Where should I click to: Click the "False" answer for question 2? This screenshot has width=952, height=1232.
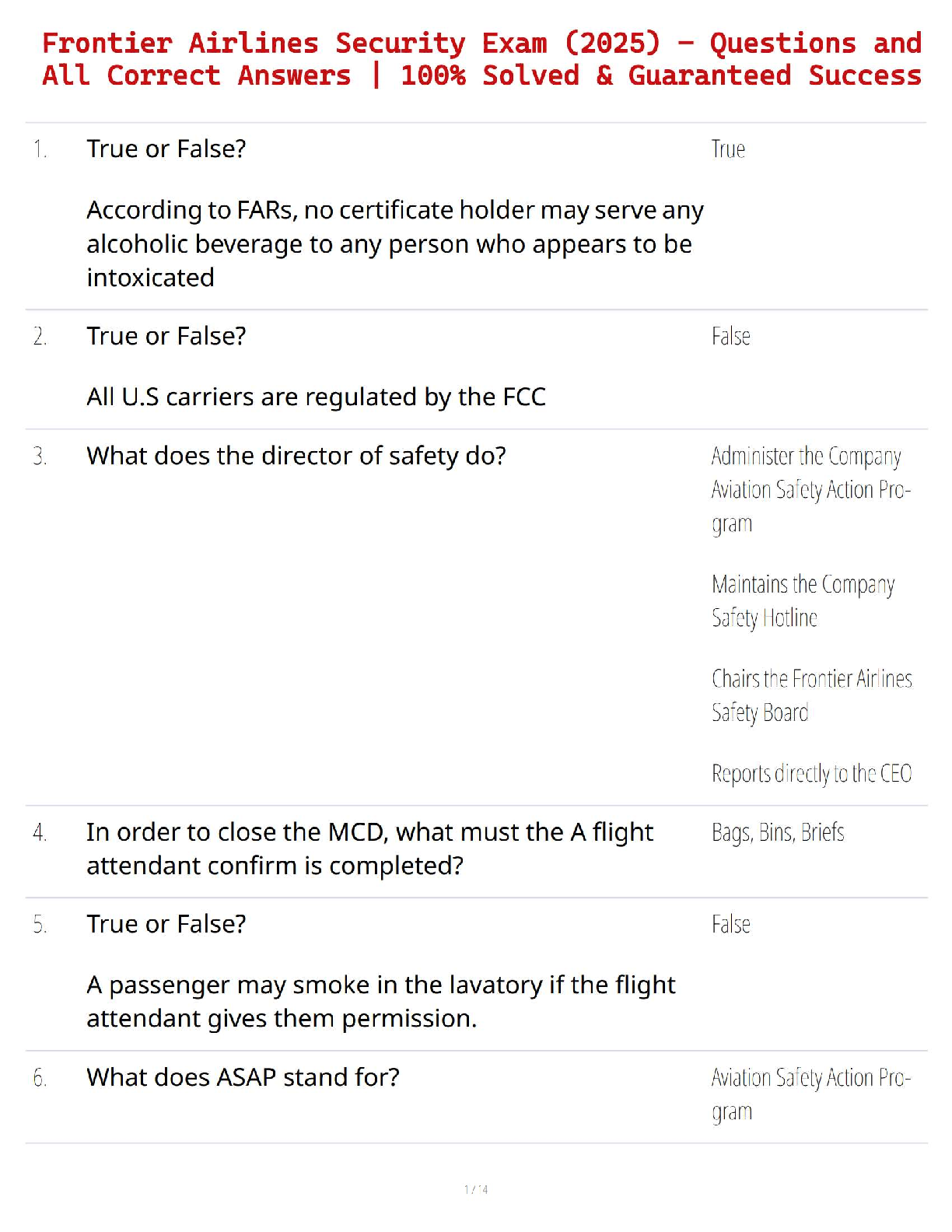tap(730, 336)
